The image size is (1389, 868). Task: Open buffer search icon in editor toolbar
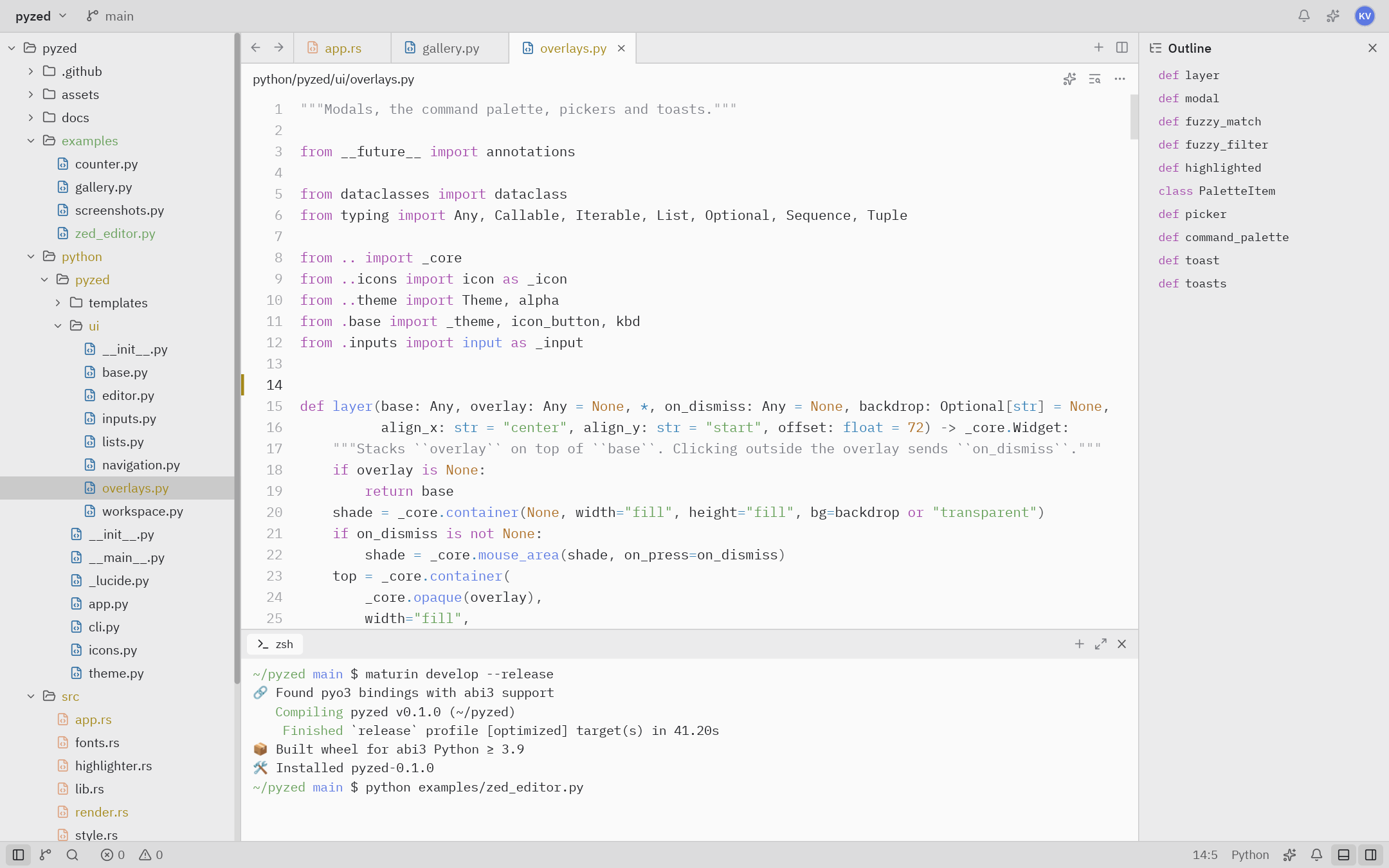tap(1094, 79)
